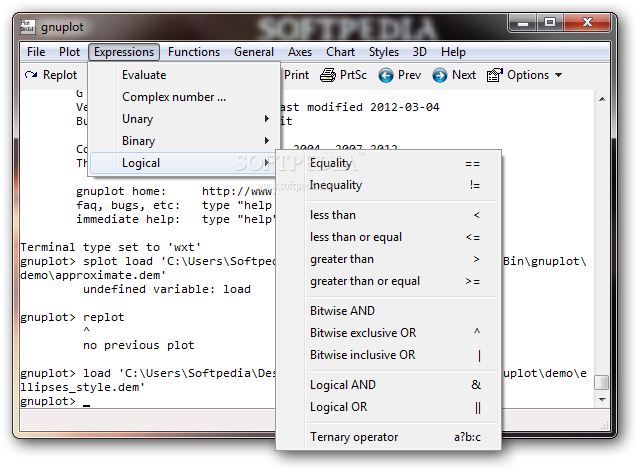Click the vertical scrollbar thumb
This screenshot has width=638, height=471.
[x=601, y=382]
